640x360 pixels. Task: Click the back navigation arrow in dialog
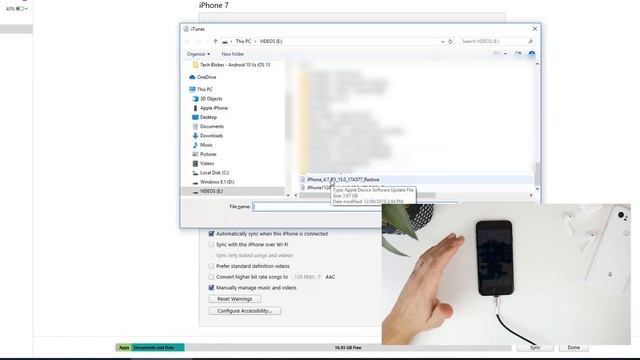click(x=187, y=41)
